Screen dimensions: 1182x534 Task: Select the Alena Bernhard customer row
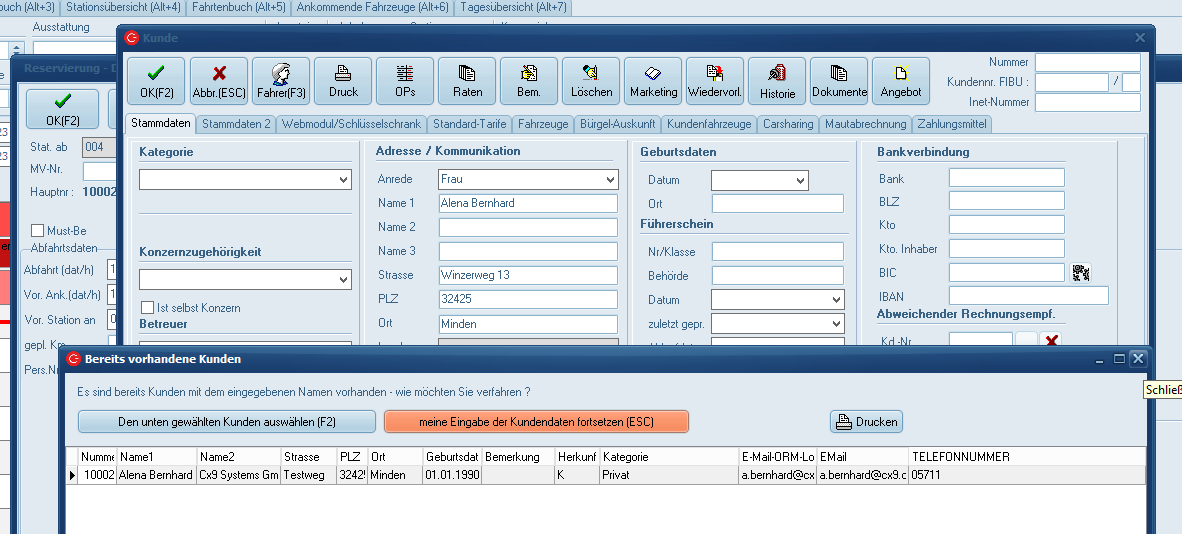point(155,476)
